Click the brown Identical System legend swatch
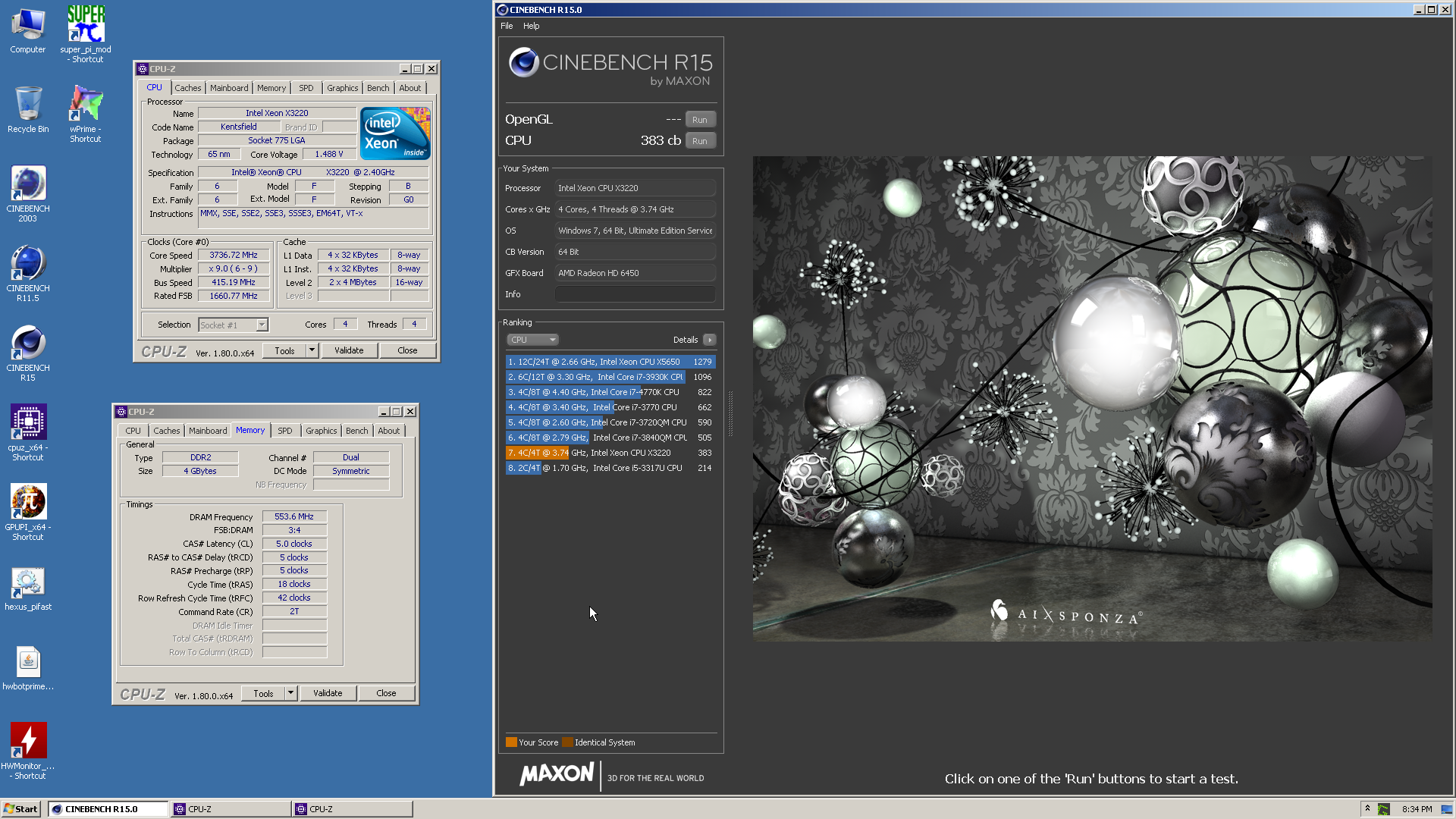The height and width of the screenshot is (819, 1456). coord(567,742)
